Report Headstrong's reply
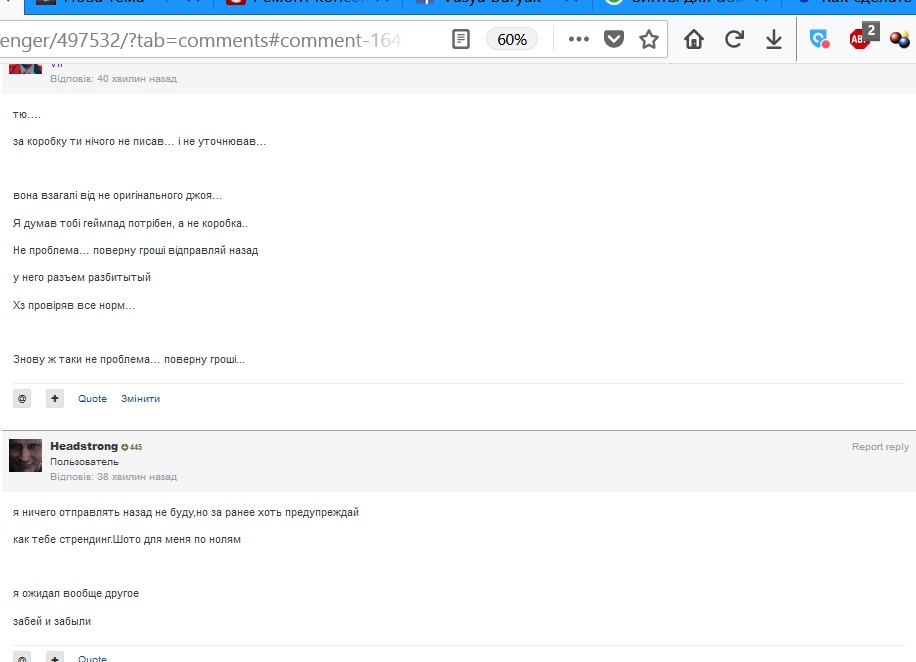 (880, 447)
